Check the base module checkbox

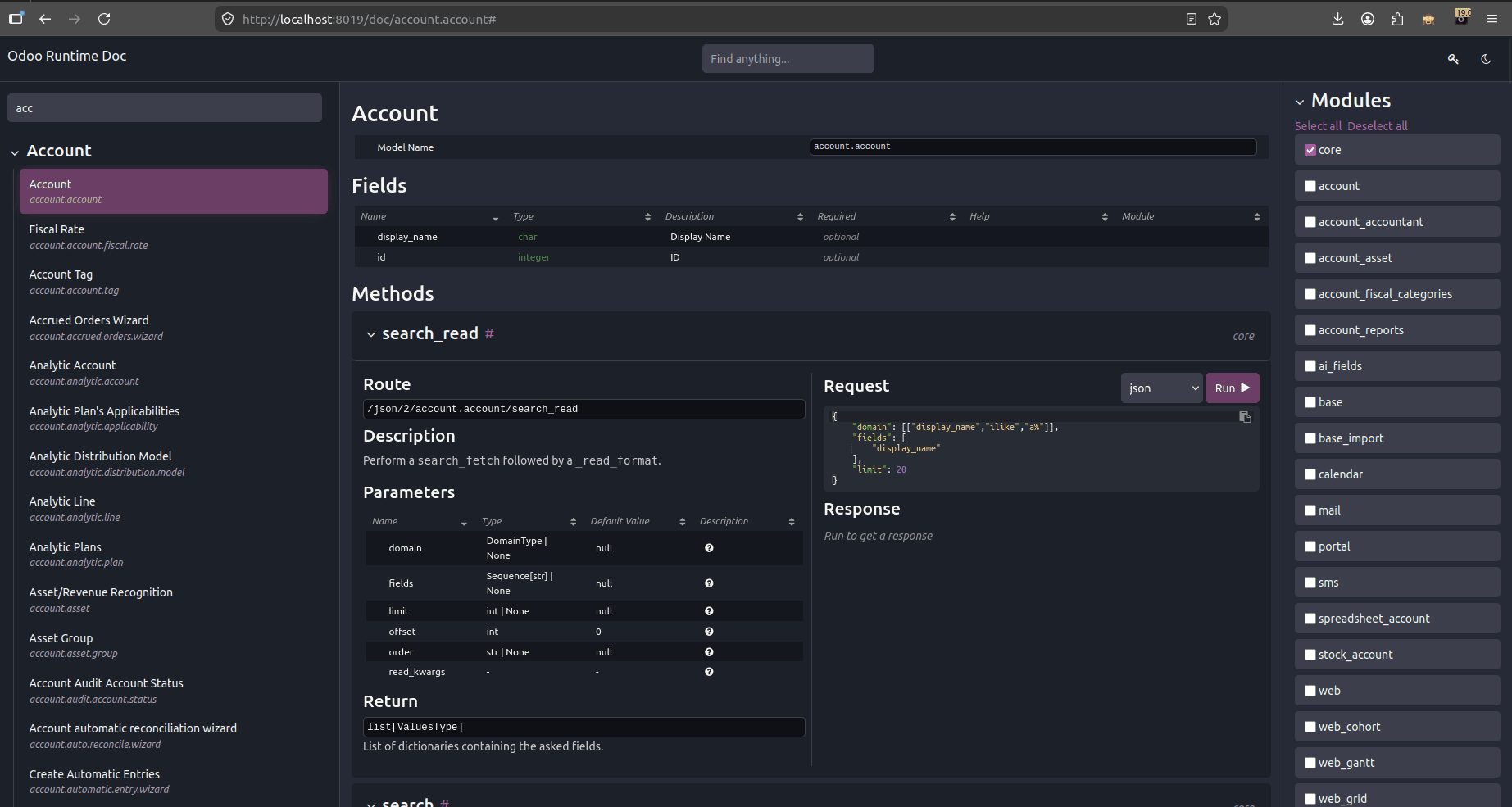[1310, 402]
